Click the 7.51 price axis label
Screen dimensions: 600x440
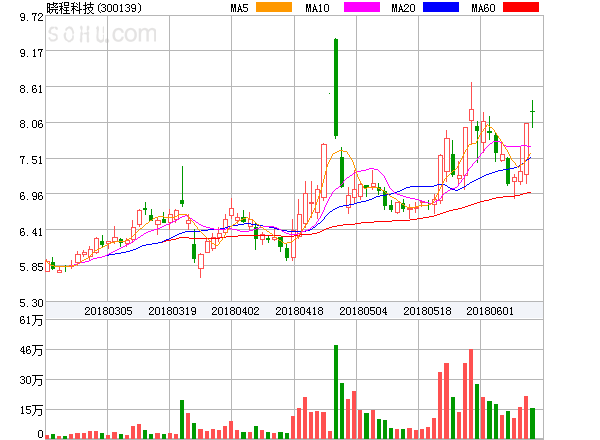coord(31,160)
